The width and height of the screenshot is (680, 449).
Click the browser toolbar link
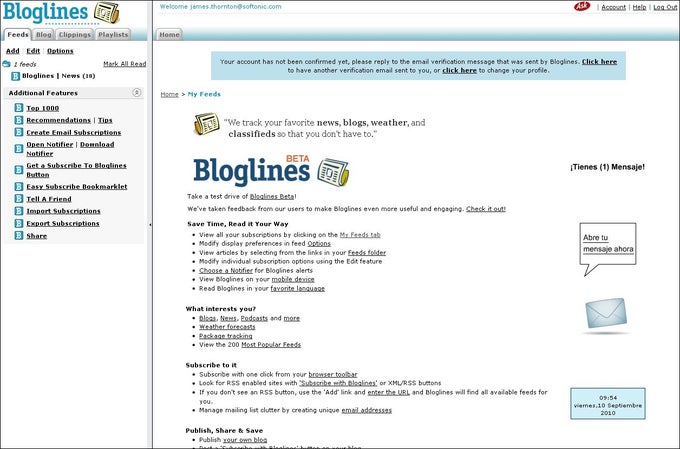click(333, 374)
